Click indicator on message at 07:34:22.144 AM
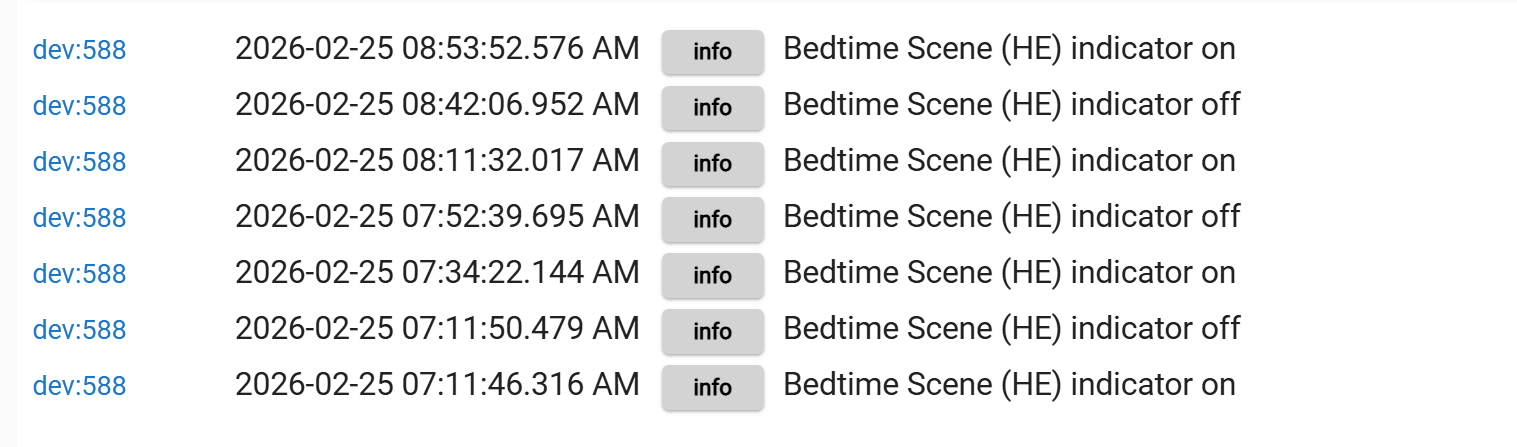The width and height of the screenshot is (1517, 447). click(x=1009, y=273)
